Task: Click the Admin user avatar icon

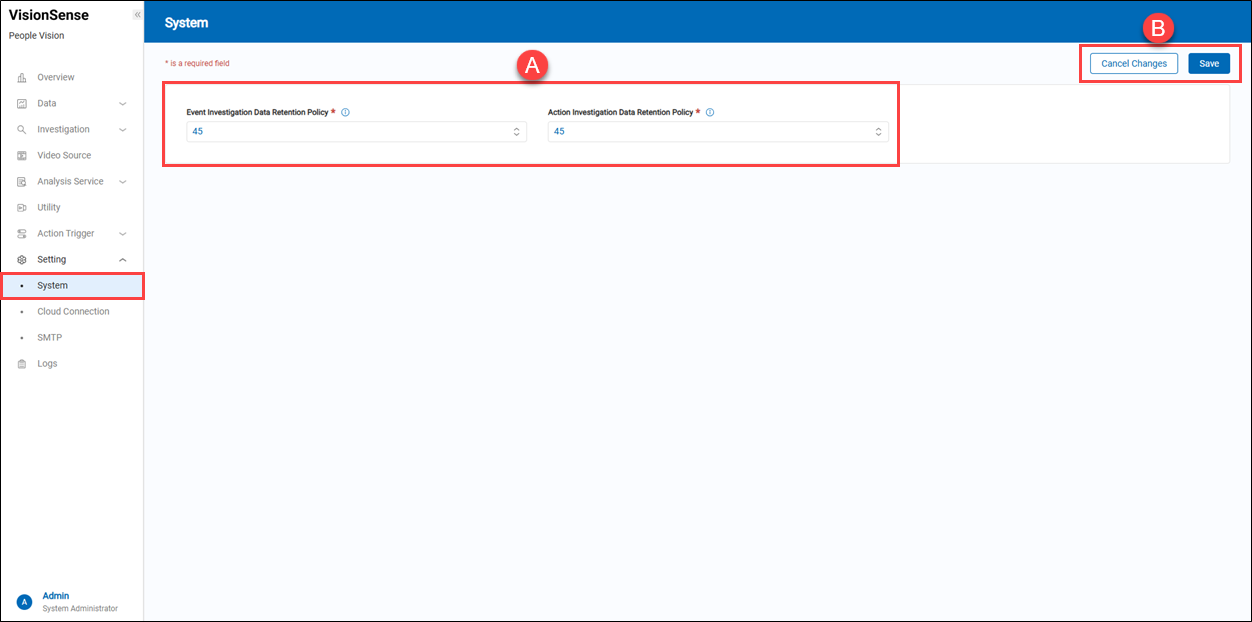Action: (25, 601)
